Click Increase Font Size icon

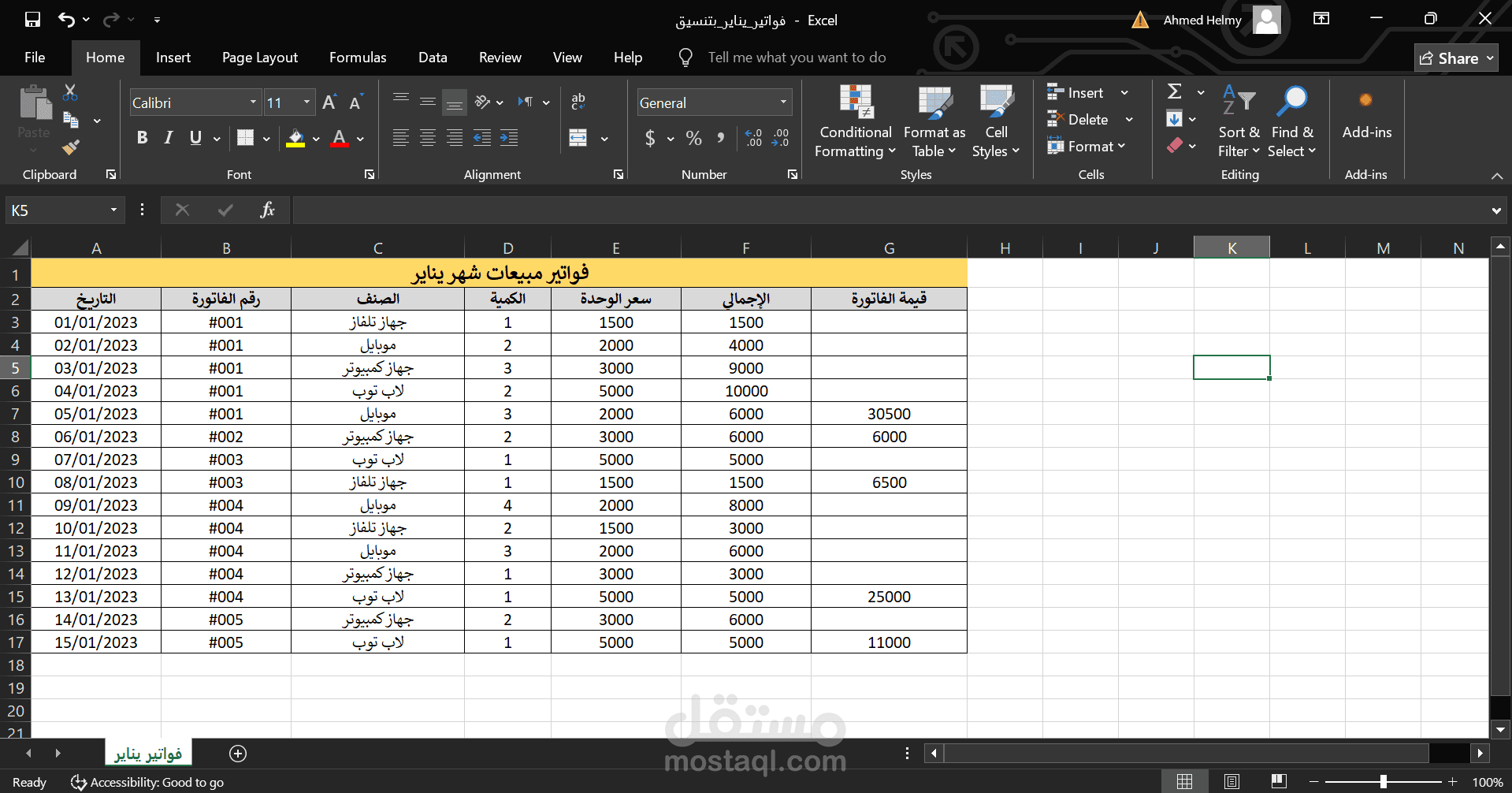click(329, 102)
